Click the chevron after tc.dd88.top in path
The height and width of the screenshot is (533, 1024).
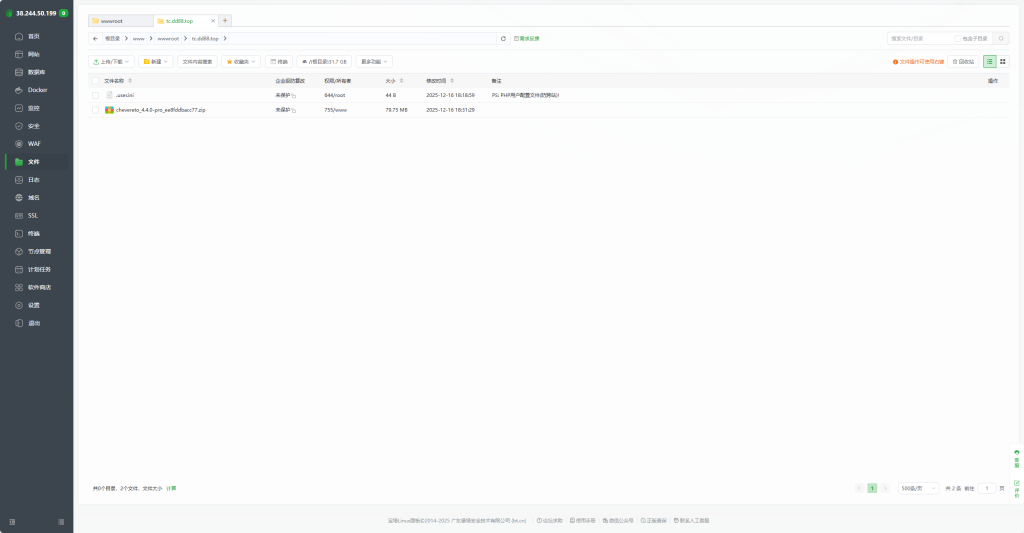point(225,39)
